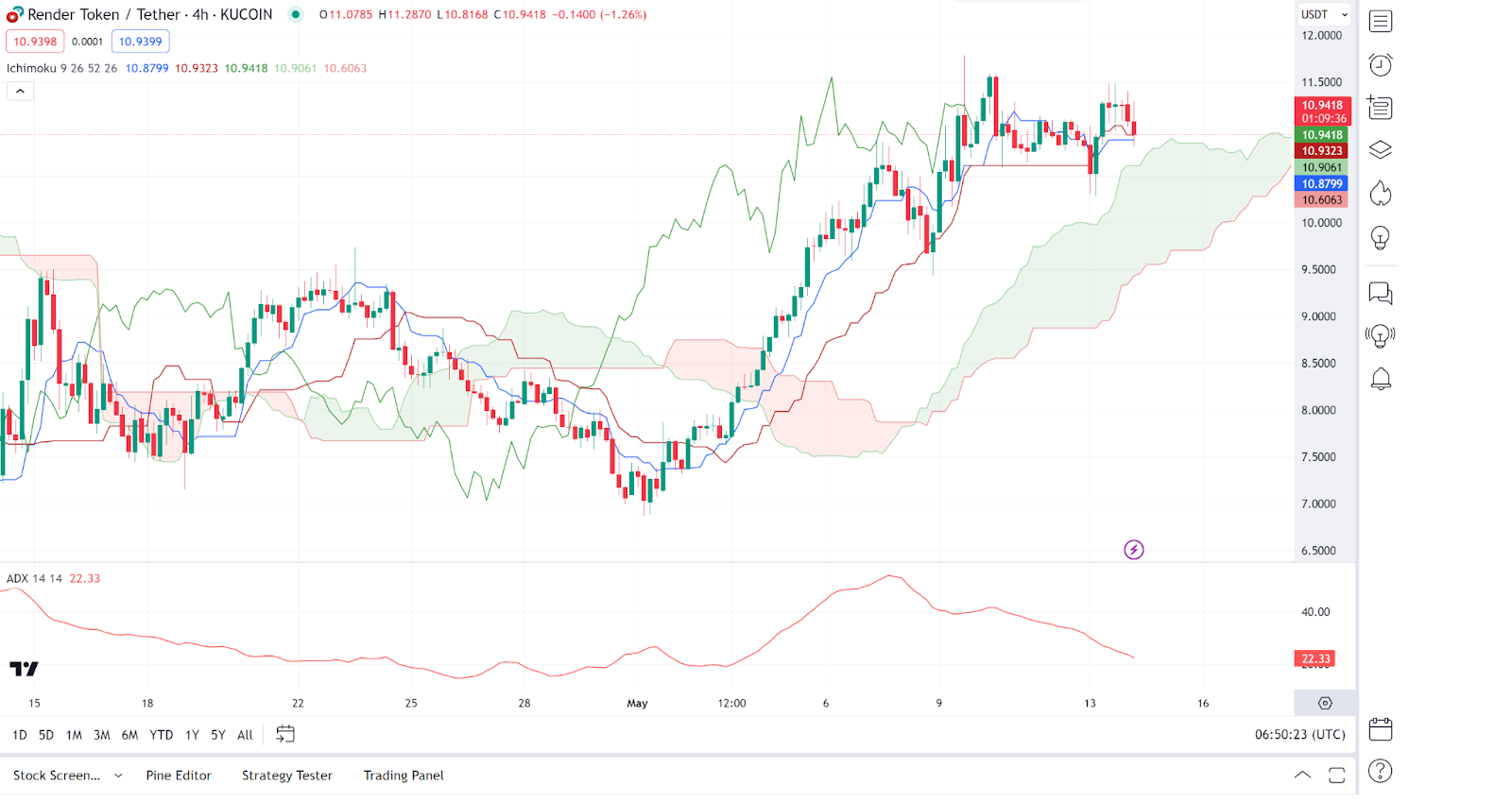Select the YTD time range
This screenshot has height=802, width=1512.
click(162, 735)
